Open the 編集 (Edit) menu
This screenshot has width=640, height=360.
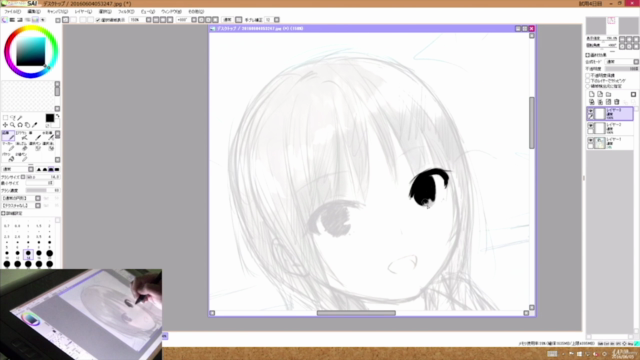click(34, 11)
